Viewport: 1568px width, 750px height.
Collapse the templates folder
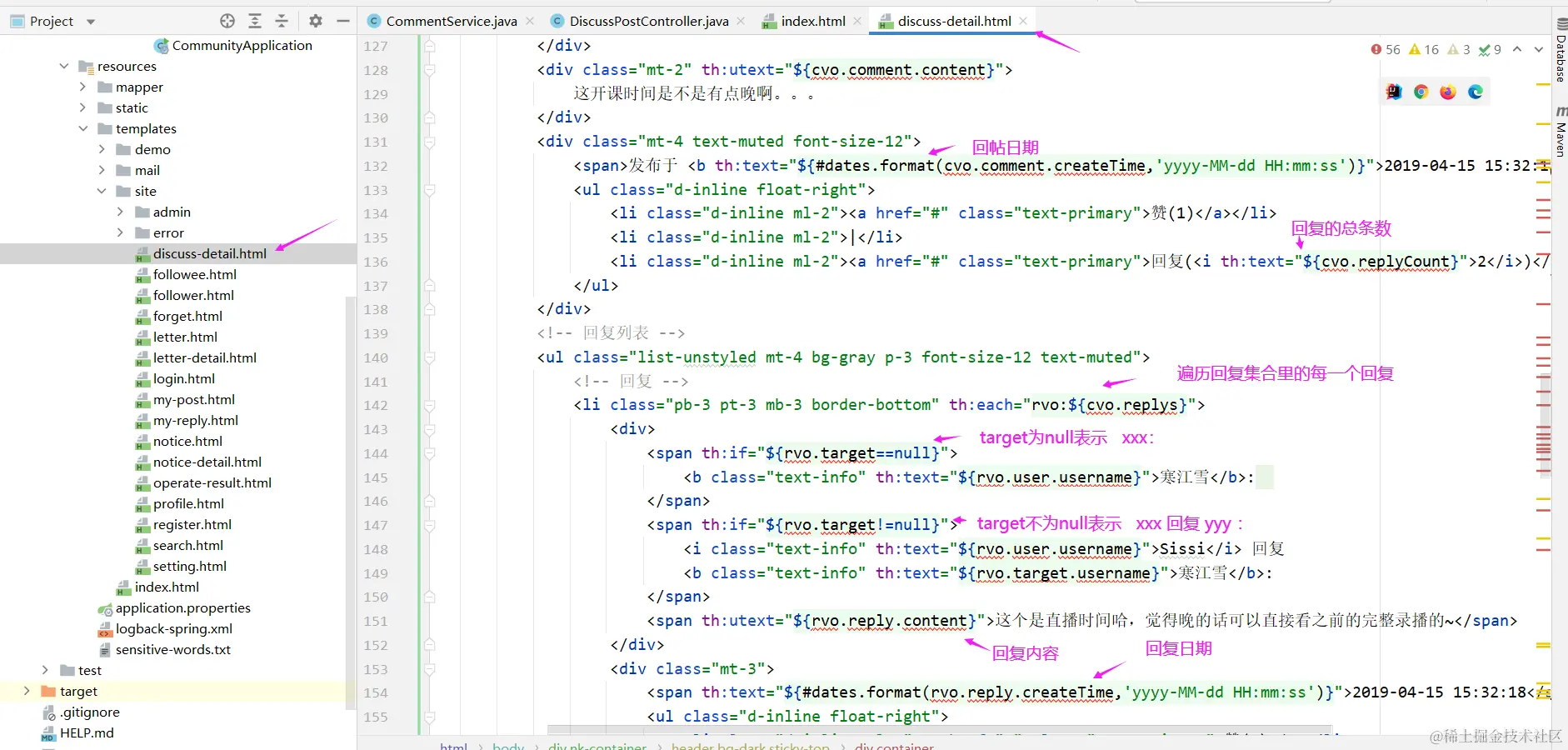point(82,128)
